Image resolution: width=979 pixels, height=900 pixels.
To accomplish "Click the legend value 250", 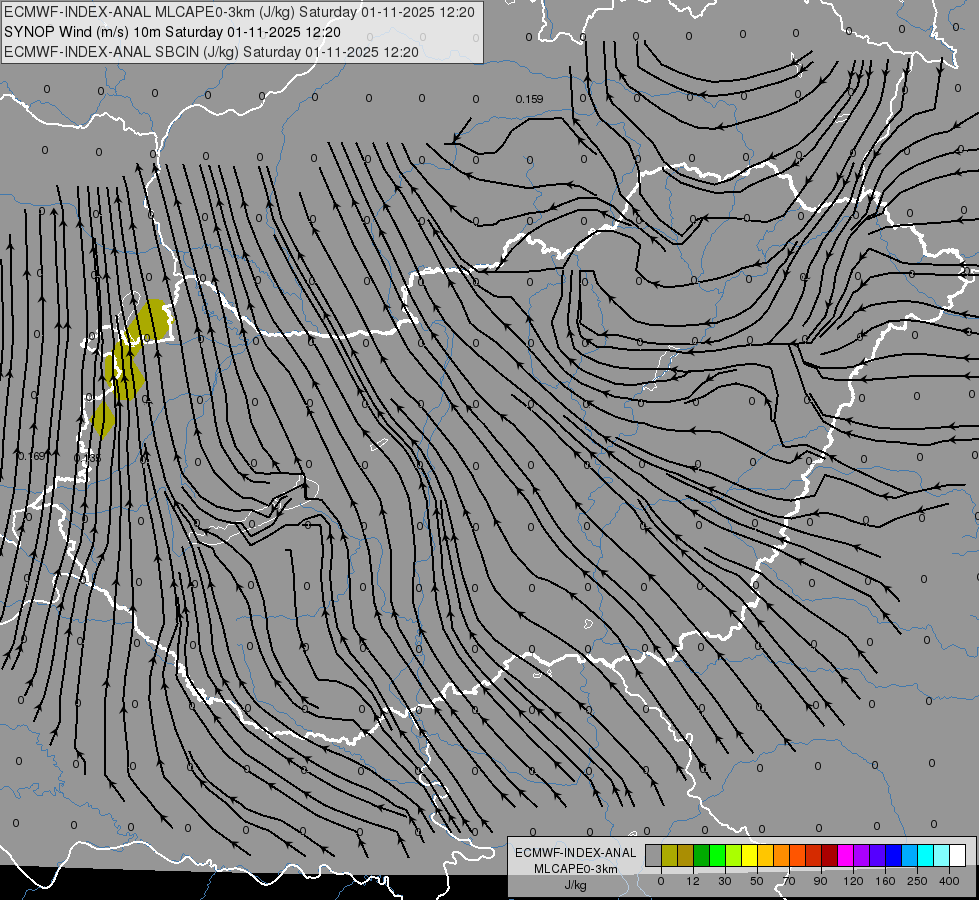I will [x=917, y=881].
